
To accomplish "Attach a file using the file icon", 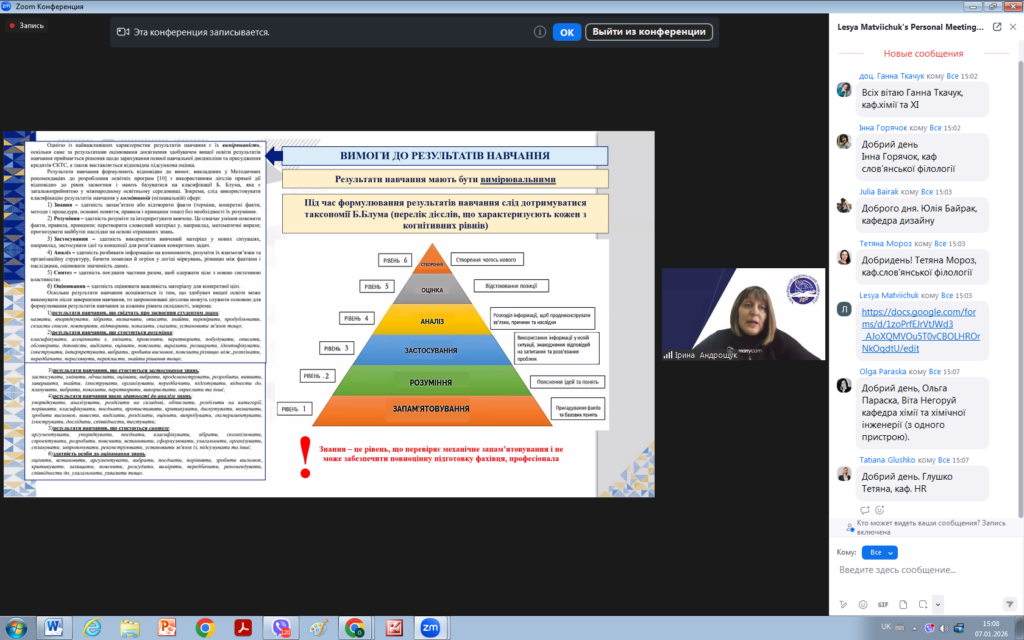I will [902, 604].
